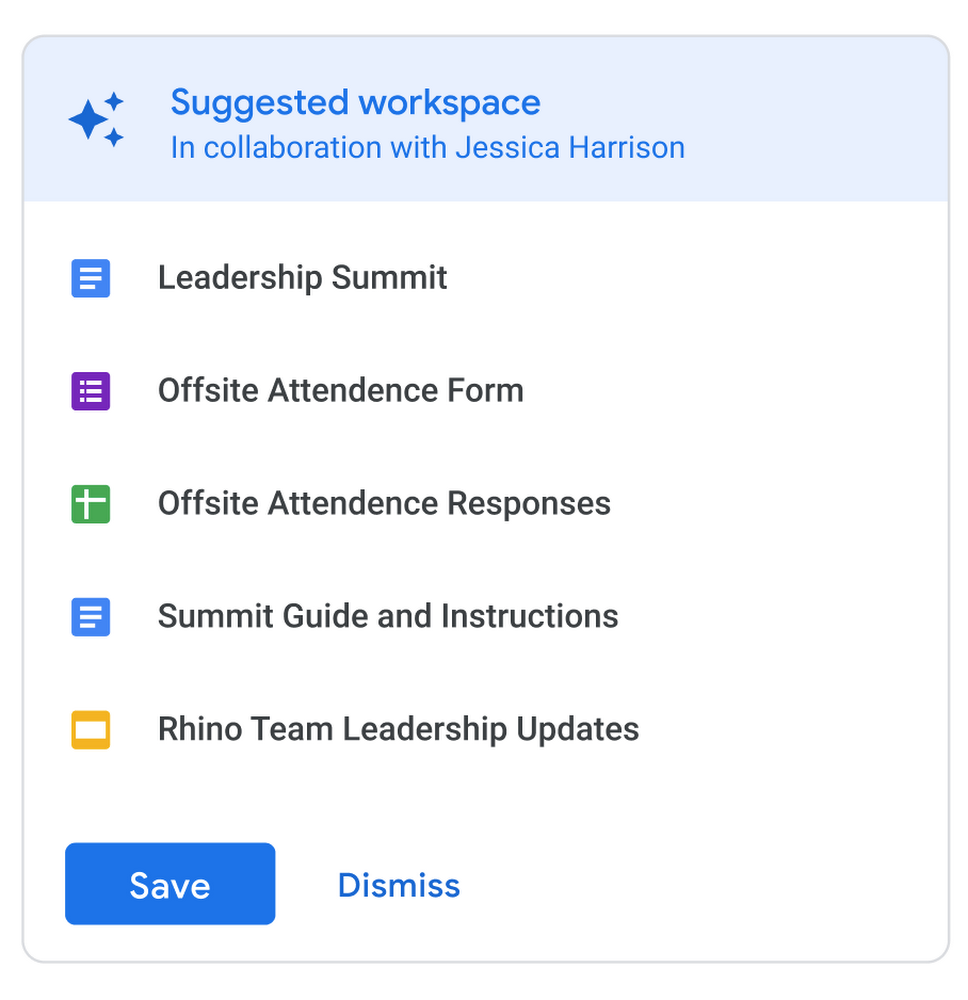The image size is (968, 1000).
Task: Click the yellow Slides icon for Rhino Team
Action: [90, 730]
